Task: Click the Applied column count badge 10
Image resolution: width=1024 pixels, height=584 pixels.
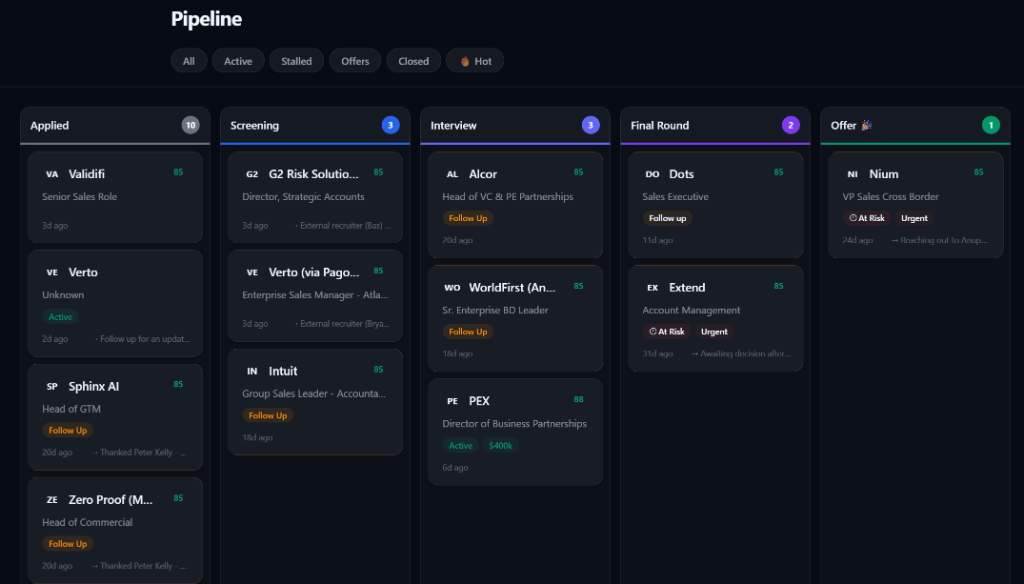Action: point(190,125)
